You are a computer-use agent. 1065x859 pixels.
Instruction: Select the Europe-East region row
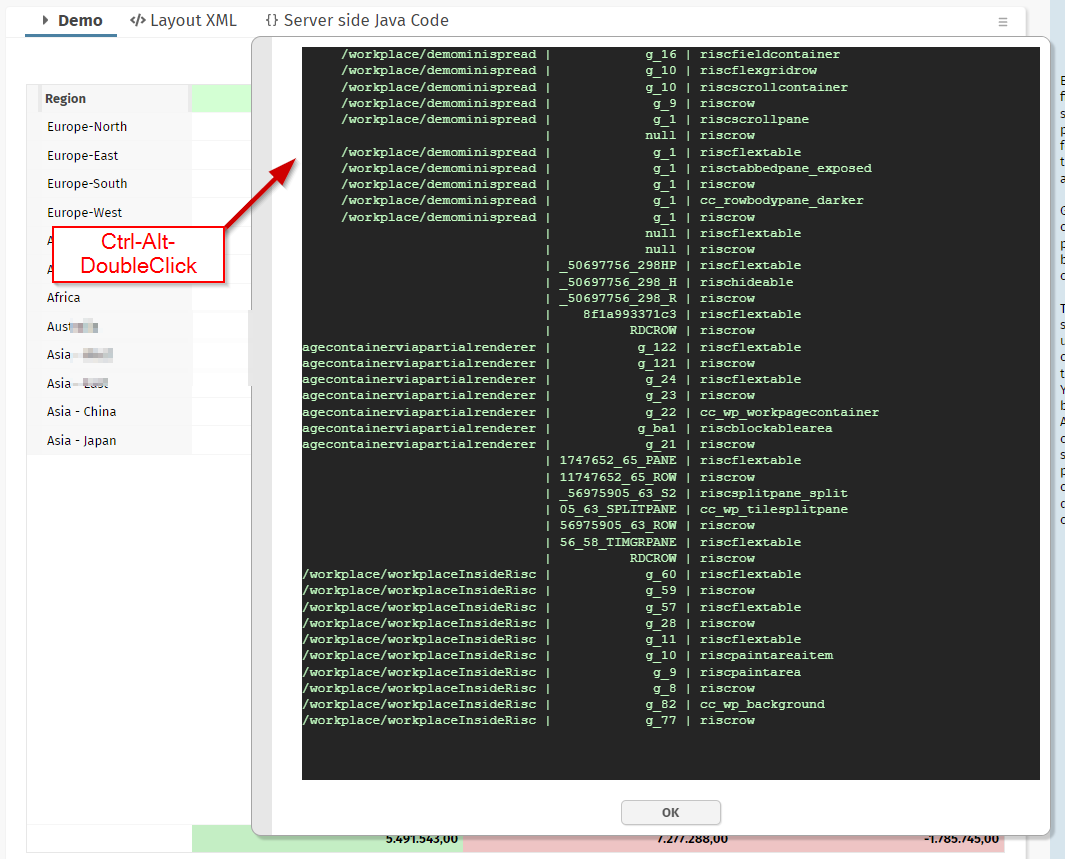(x=83, y=156)
